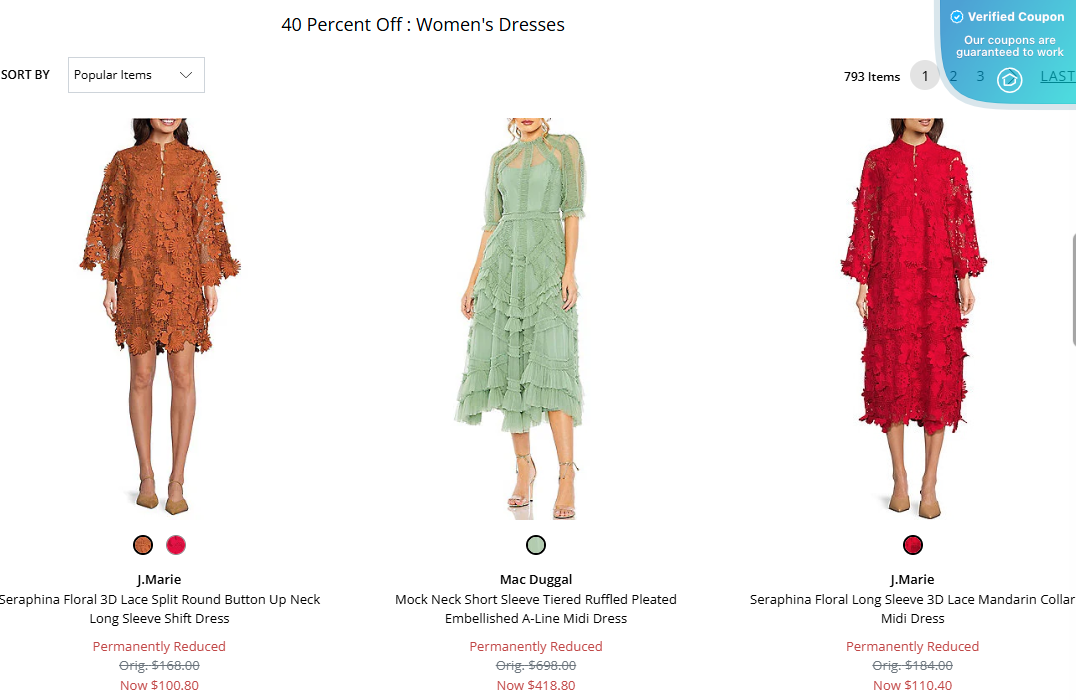Click the Verified Coupon banner text
The width and height of the screenshot is (1076, 700).
(x=1016, y=17)
